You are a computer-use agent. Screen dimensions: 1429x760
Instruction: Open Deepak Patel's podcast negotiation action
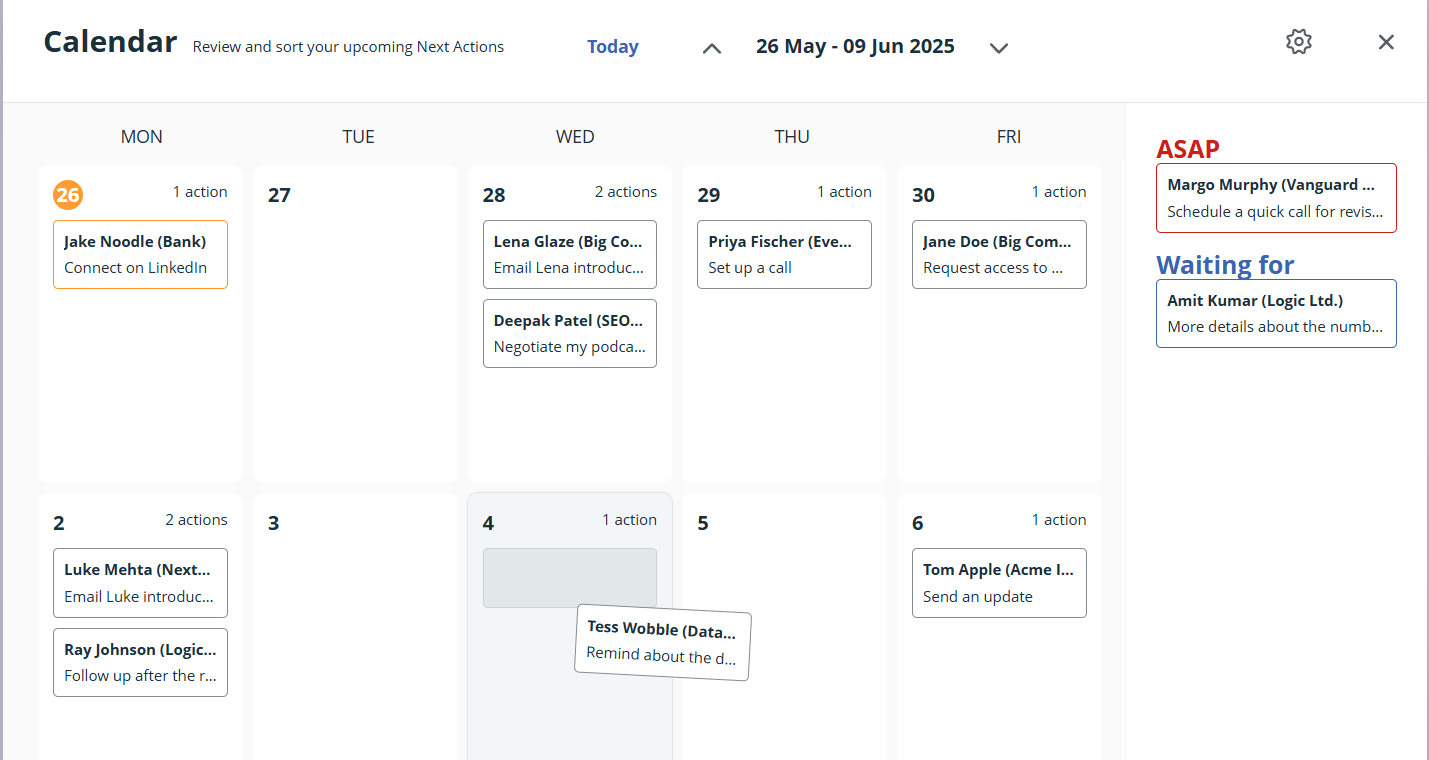point(569,333)
